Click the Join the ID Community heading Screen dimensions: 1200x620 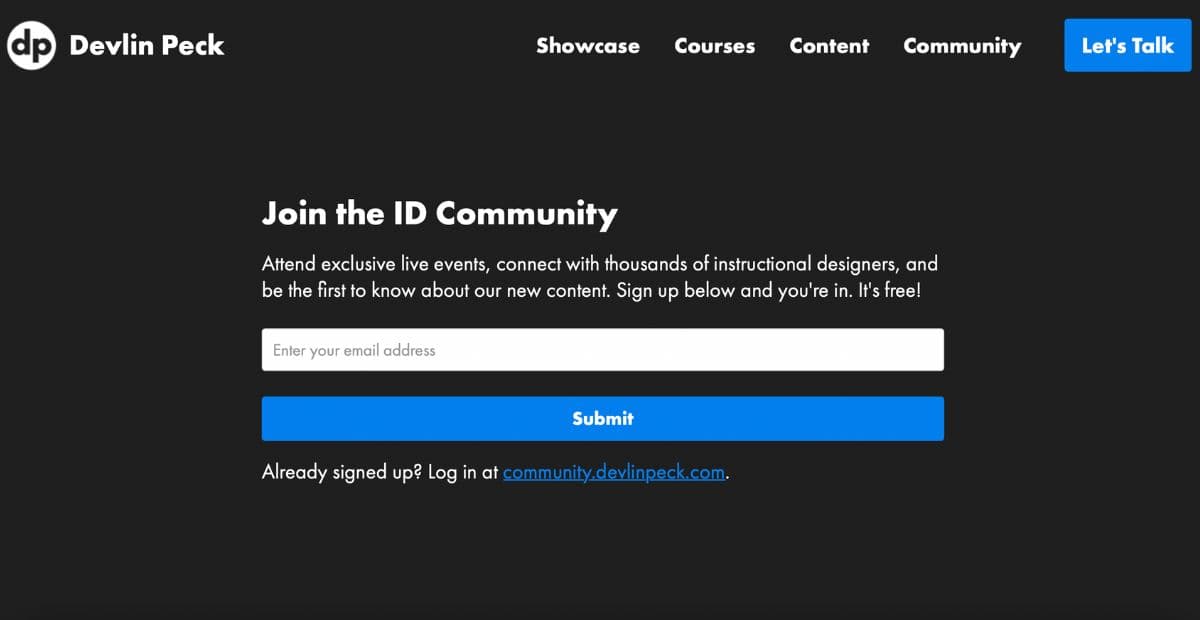pyautogui.click(x=440, y=213)
